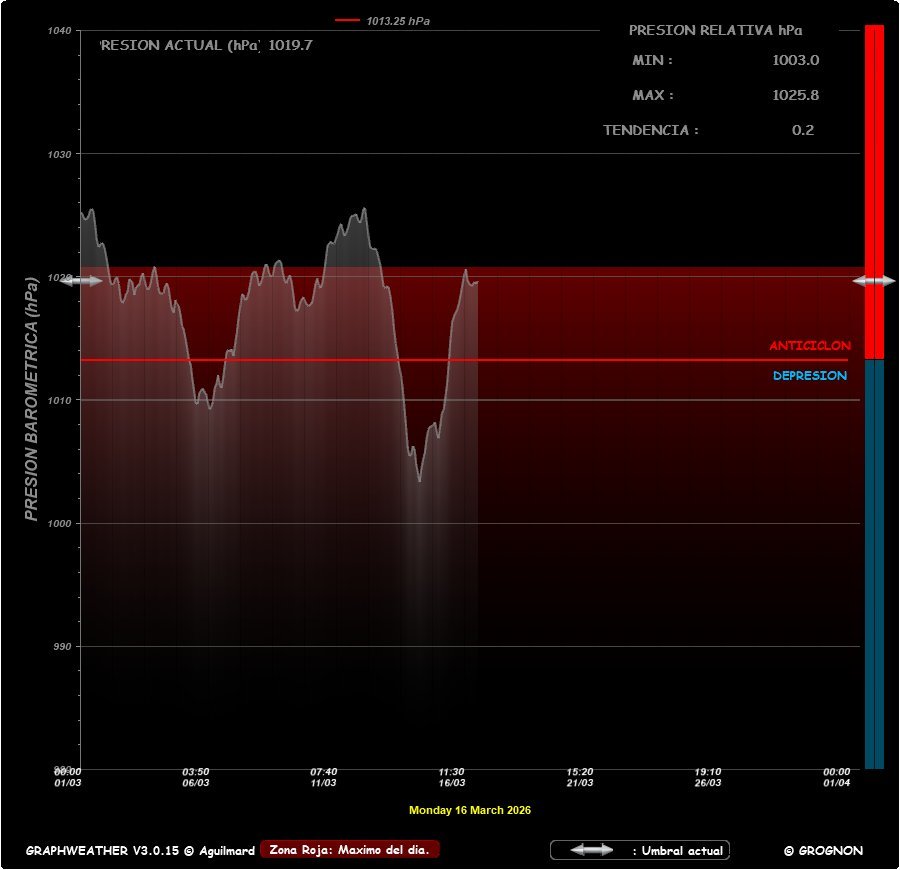Viewport: 900px width, 870px height.
Task: Click the DEPRESION label
Action: 809,376
